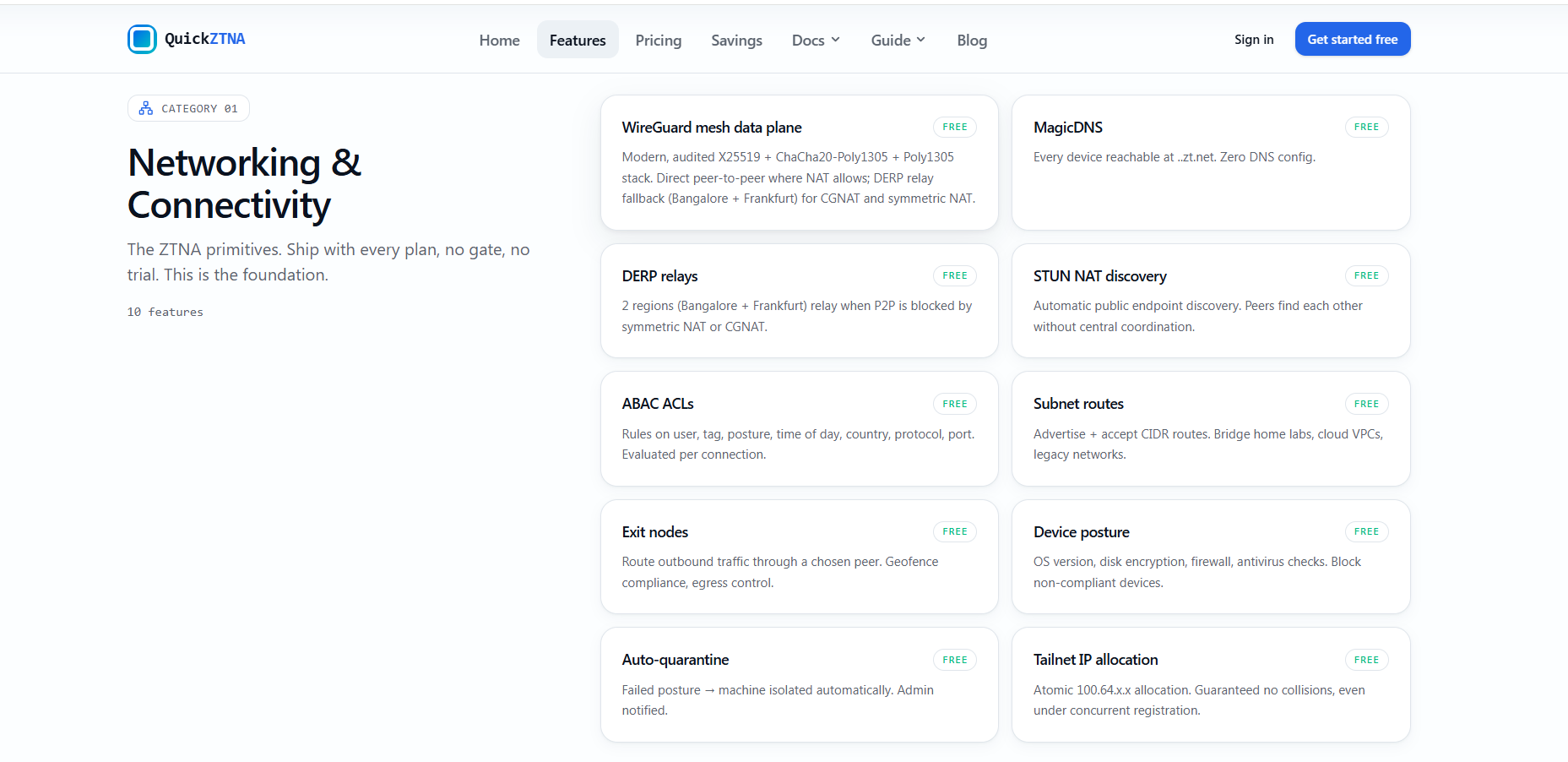Click FREE badge on Auto-quarantine card
Image resolution: width=1568 pixels, height=762 pixels.
pos(955,660)
